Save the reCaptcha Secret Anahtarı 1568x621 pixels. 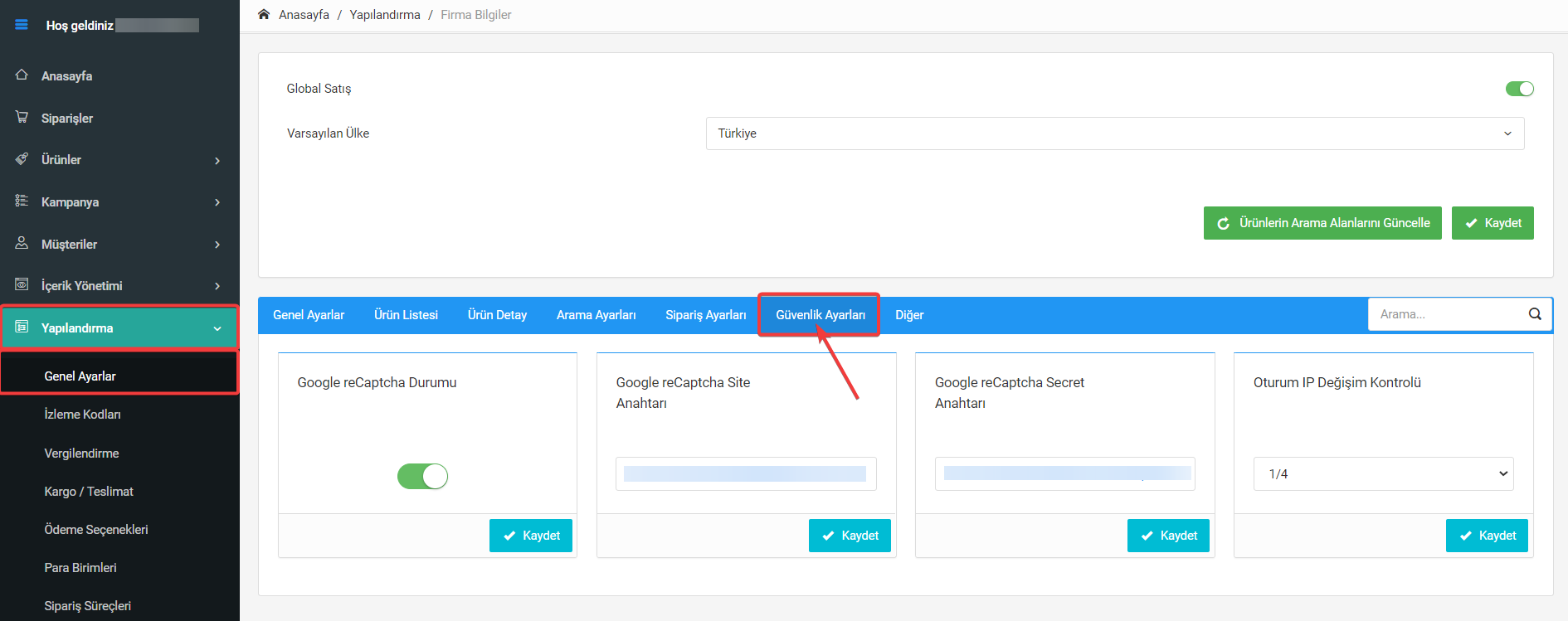[x=1168, y=536]
